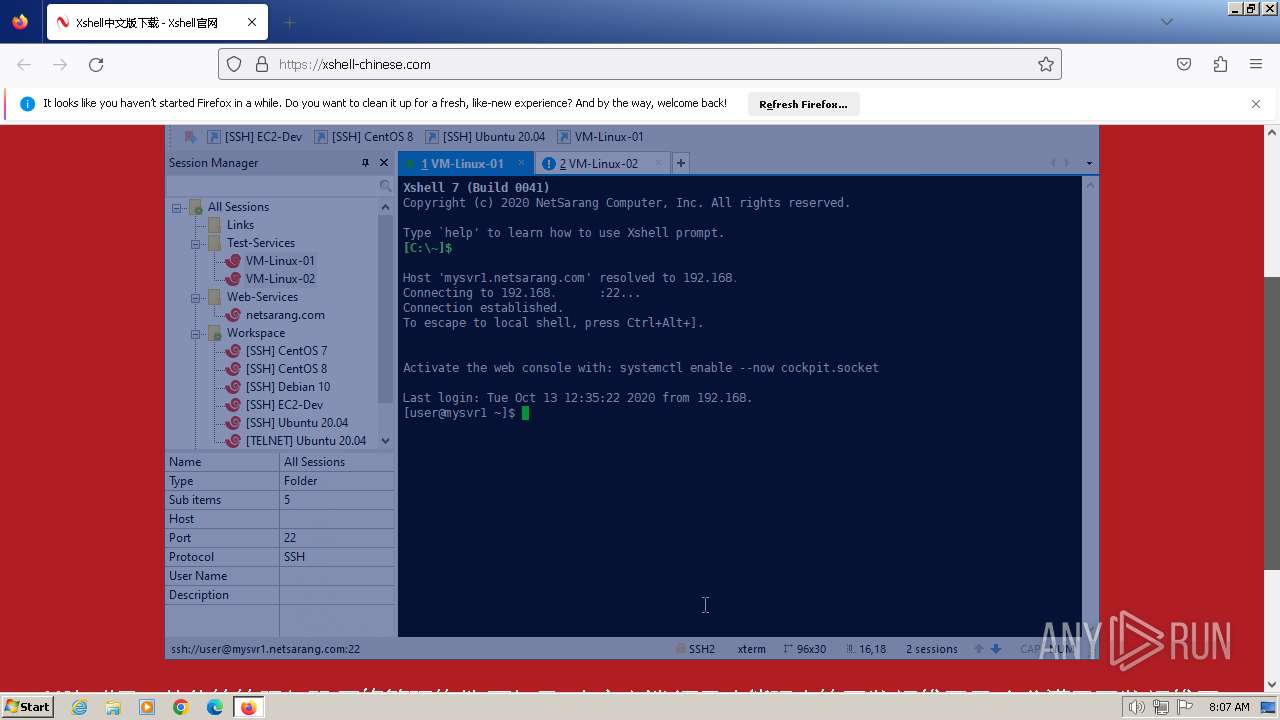The width and height of the screenshot is (1280, 720).
Task: Close the Xshell website browser tab
Action: coord(252,22)
